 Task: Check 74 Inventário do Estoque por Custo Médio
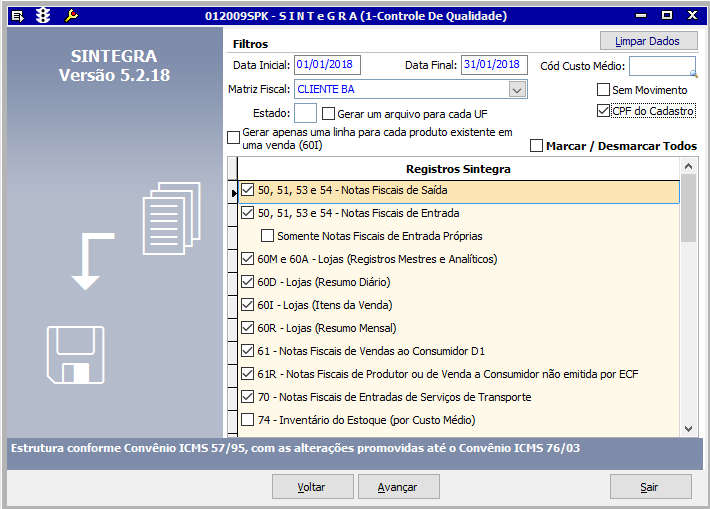(247, 420)
